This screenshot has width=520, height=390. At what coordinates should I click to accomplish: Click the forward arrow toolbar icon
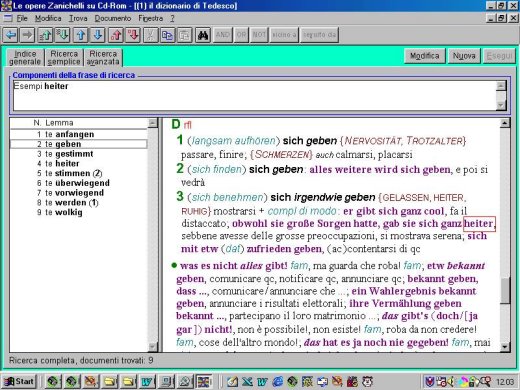[x=28, y=35]
